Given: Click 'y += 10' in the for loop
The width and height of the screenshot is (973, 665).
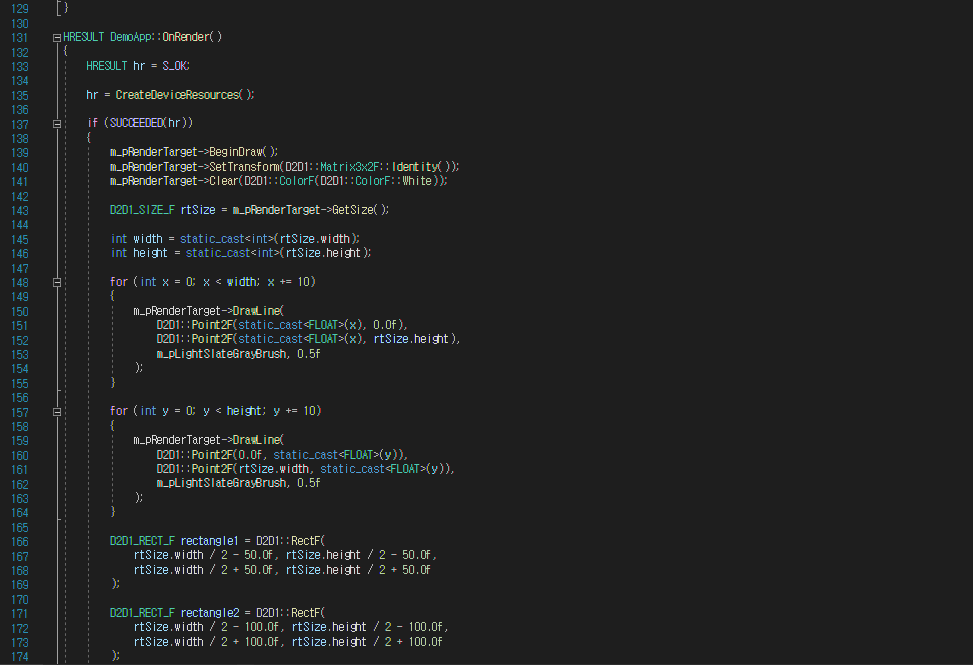Looking at the screenshot, I should [x=294, y=411].
